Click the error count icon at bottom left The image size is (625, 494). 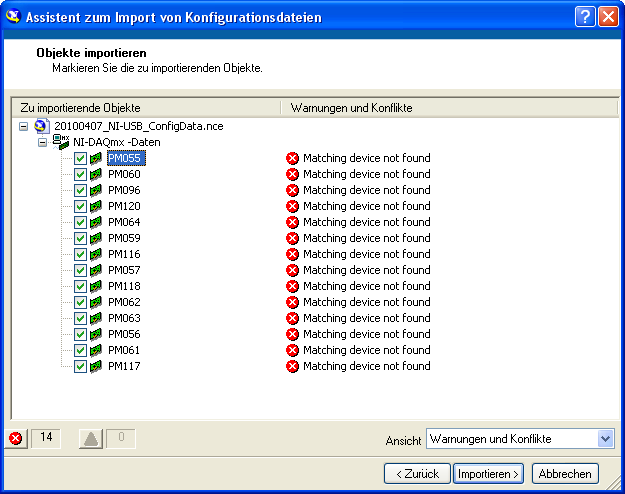point(16,438)
